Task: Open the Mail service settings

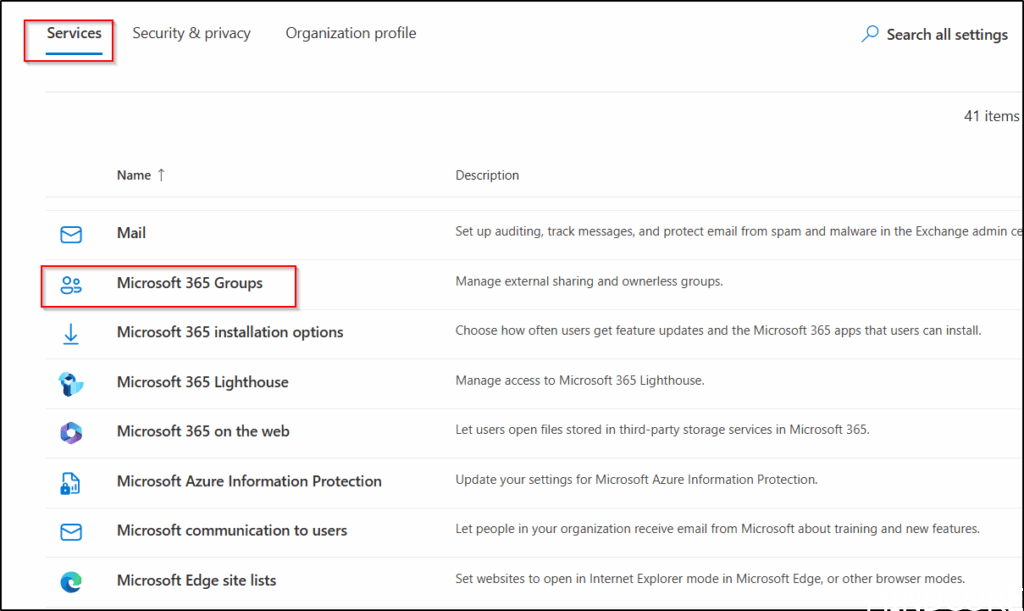Action: [131, 233]
